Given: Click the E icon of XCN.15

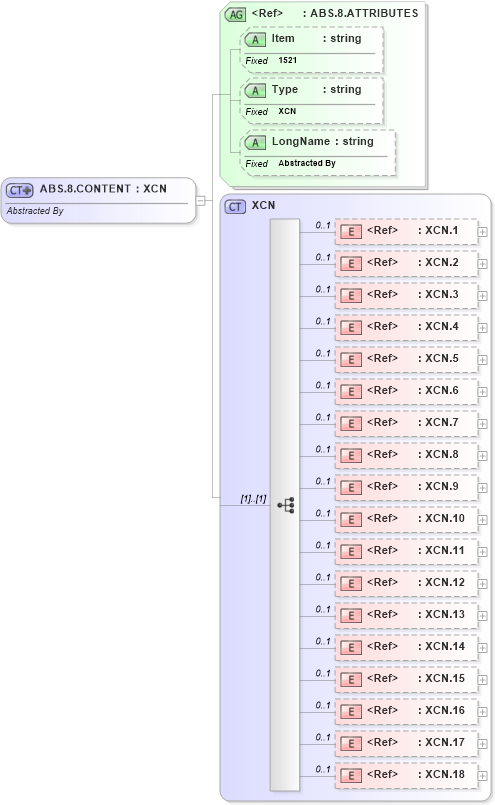Looking at the screenshot, I should (351, 680).
